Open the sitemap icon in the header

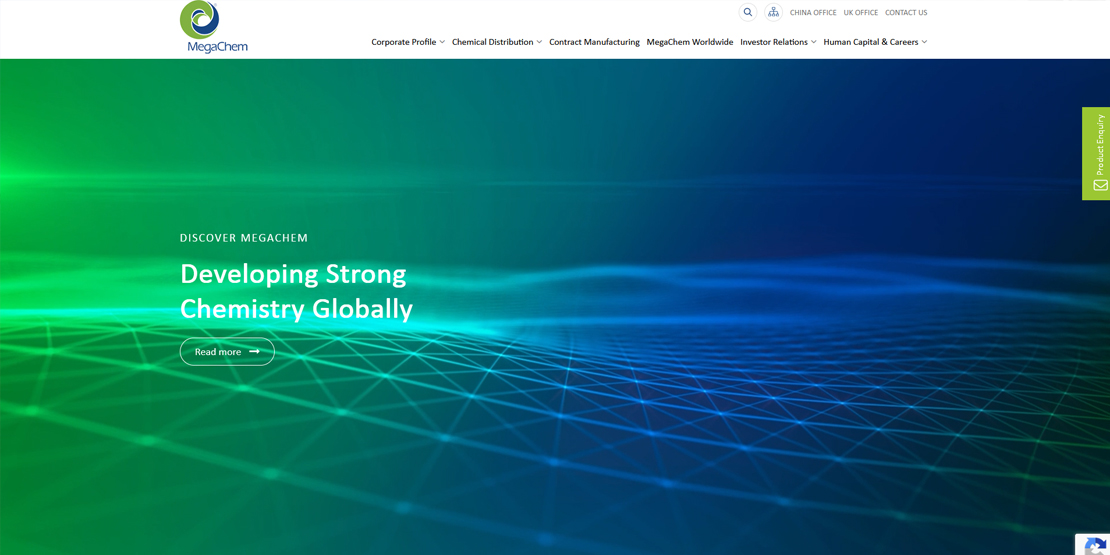(773, 13)
